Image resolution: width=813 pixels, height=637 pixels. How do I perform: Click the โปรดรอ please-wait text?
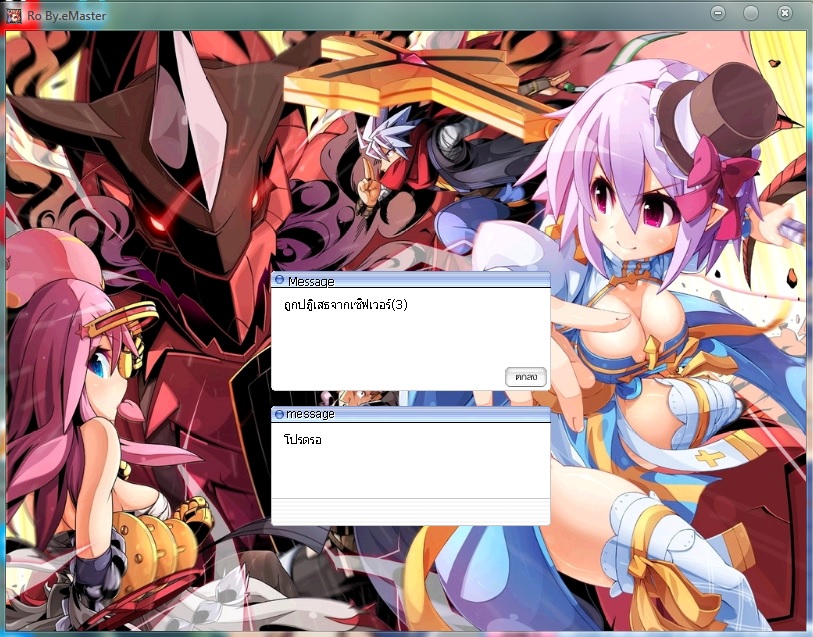[303, 440]
